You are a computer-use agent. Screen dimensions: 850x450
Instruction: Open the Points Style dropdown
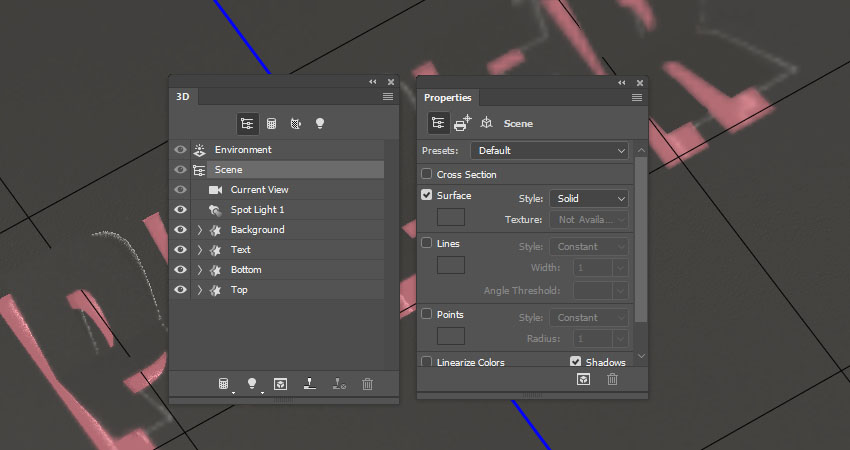[x=589, y=318]
